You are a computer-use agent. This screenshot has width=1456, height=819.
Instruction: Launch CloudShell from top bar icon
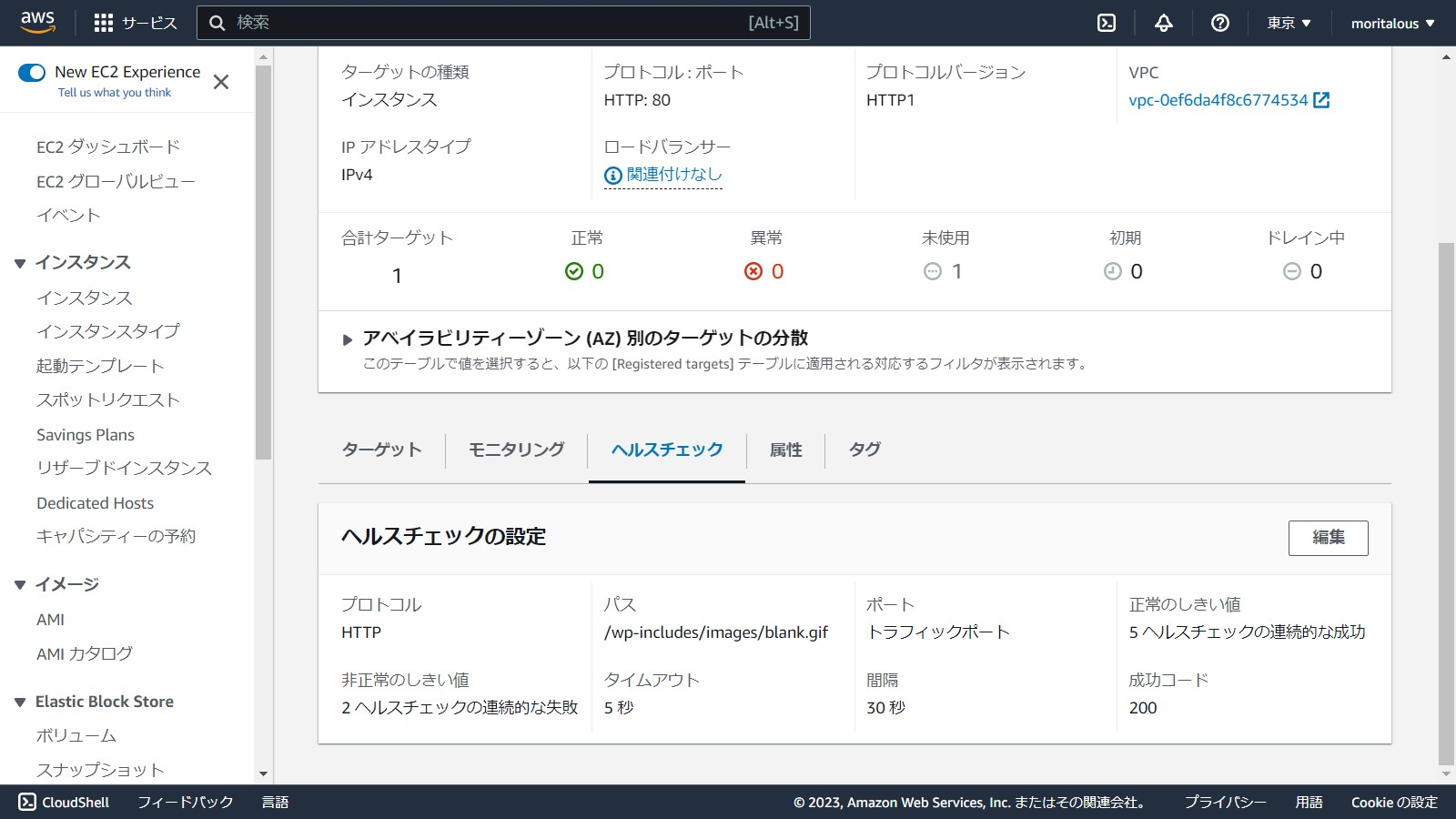click(1107, 23)
